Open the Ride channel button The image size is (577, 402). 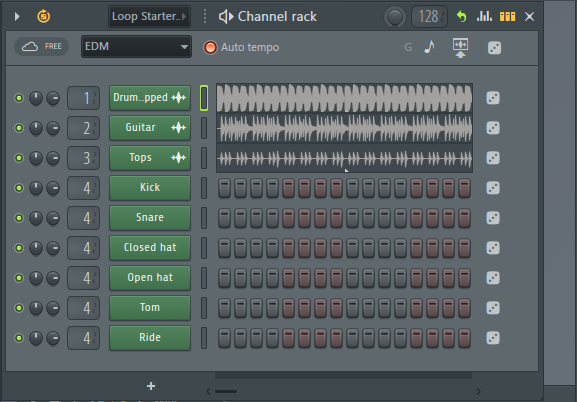[150, 338]
